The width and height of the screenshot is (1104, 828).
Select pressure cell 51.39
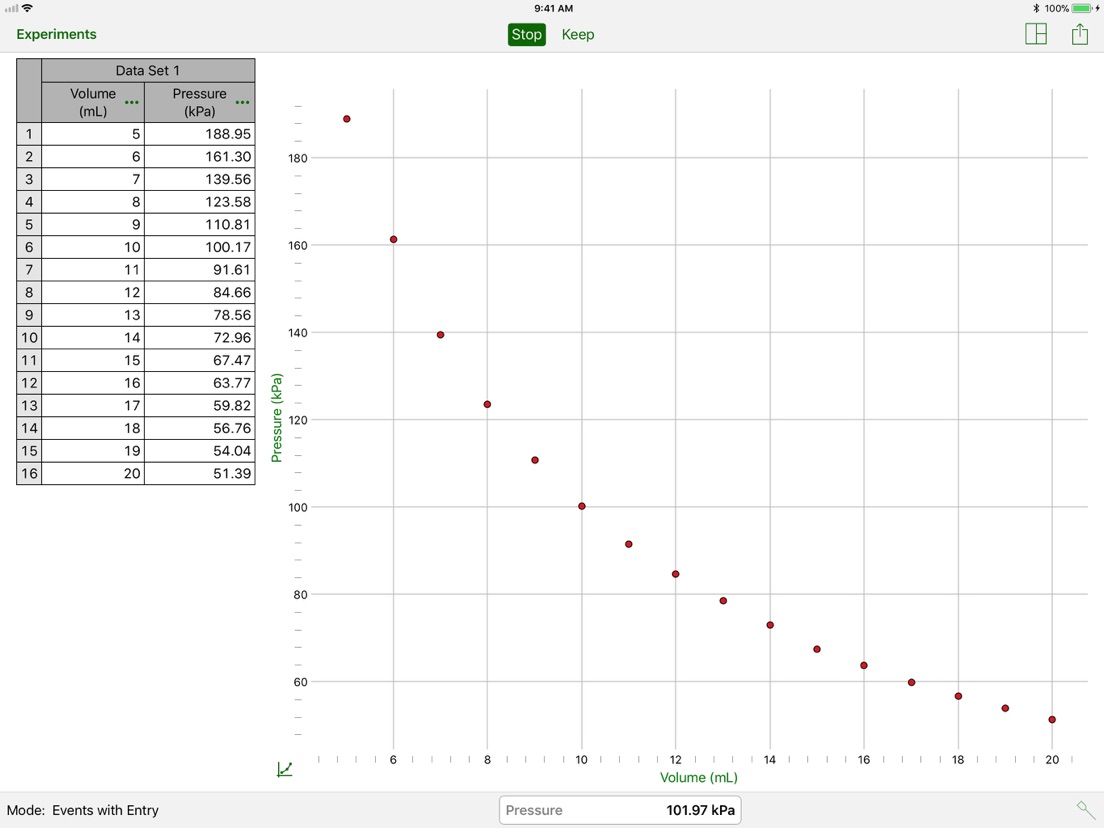(x=200, y=473)
